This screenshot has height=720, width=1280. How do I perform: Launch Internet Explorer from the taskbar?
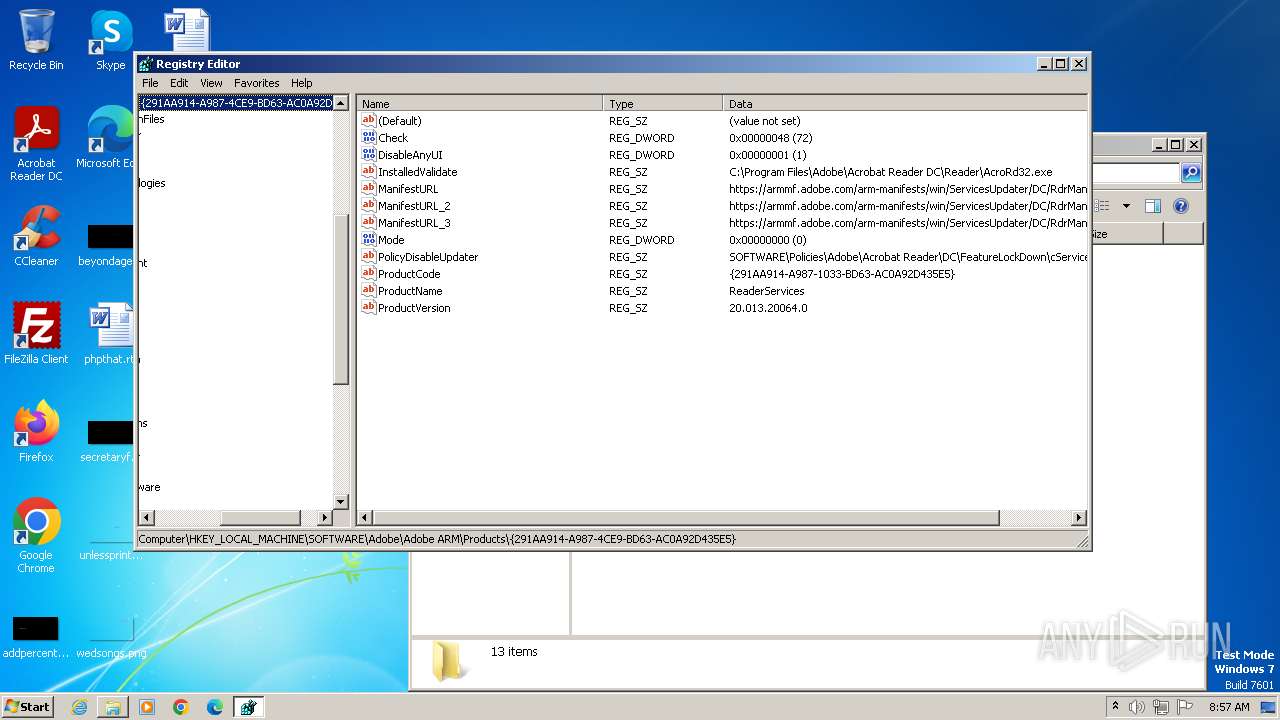(79, 707)
